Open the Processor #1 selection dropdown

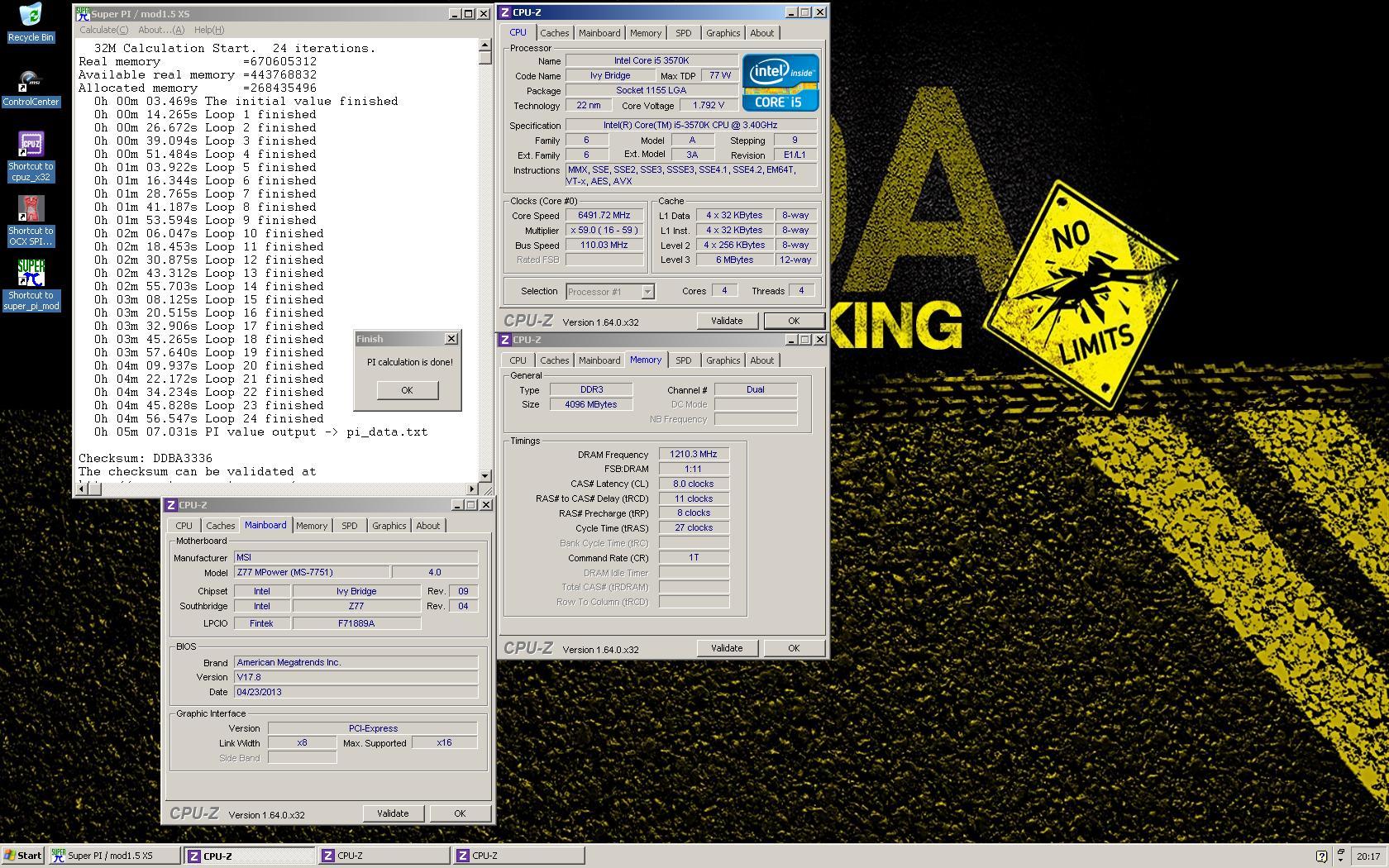coord(647,292)
